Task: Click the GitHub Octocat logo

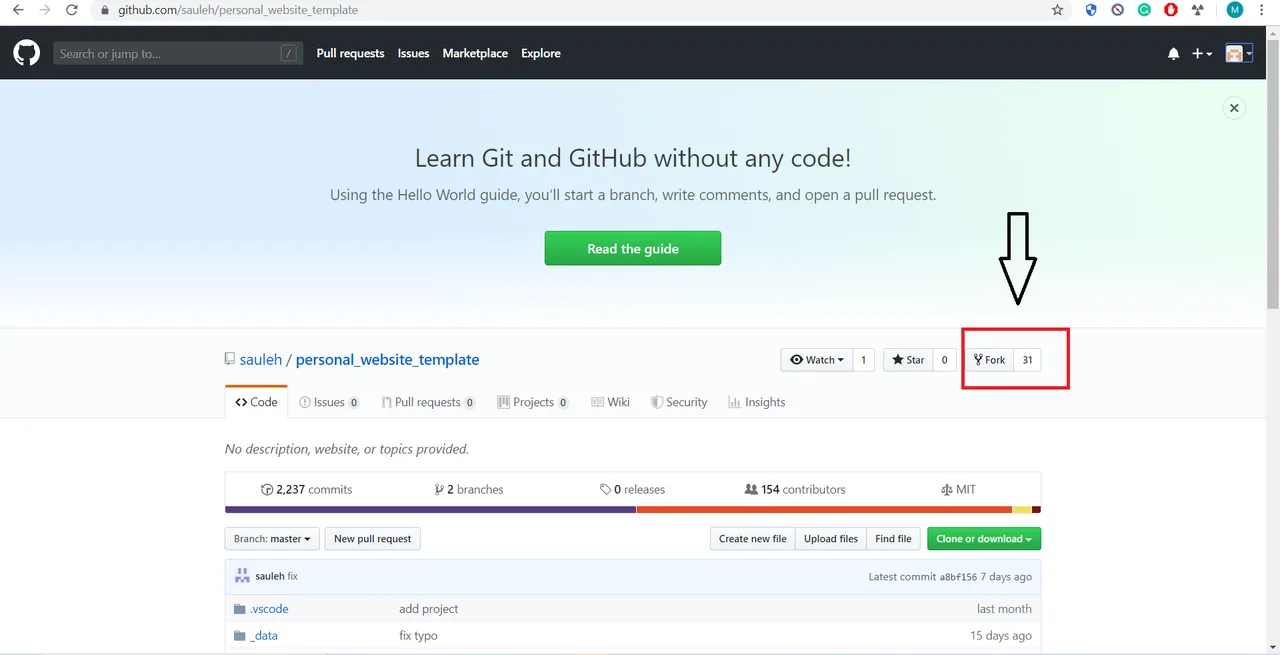Action: click(x=26, y=53)
